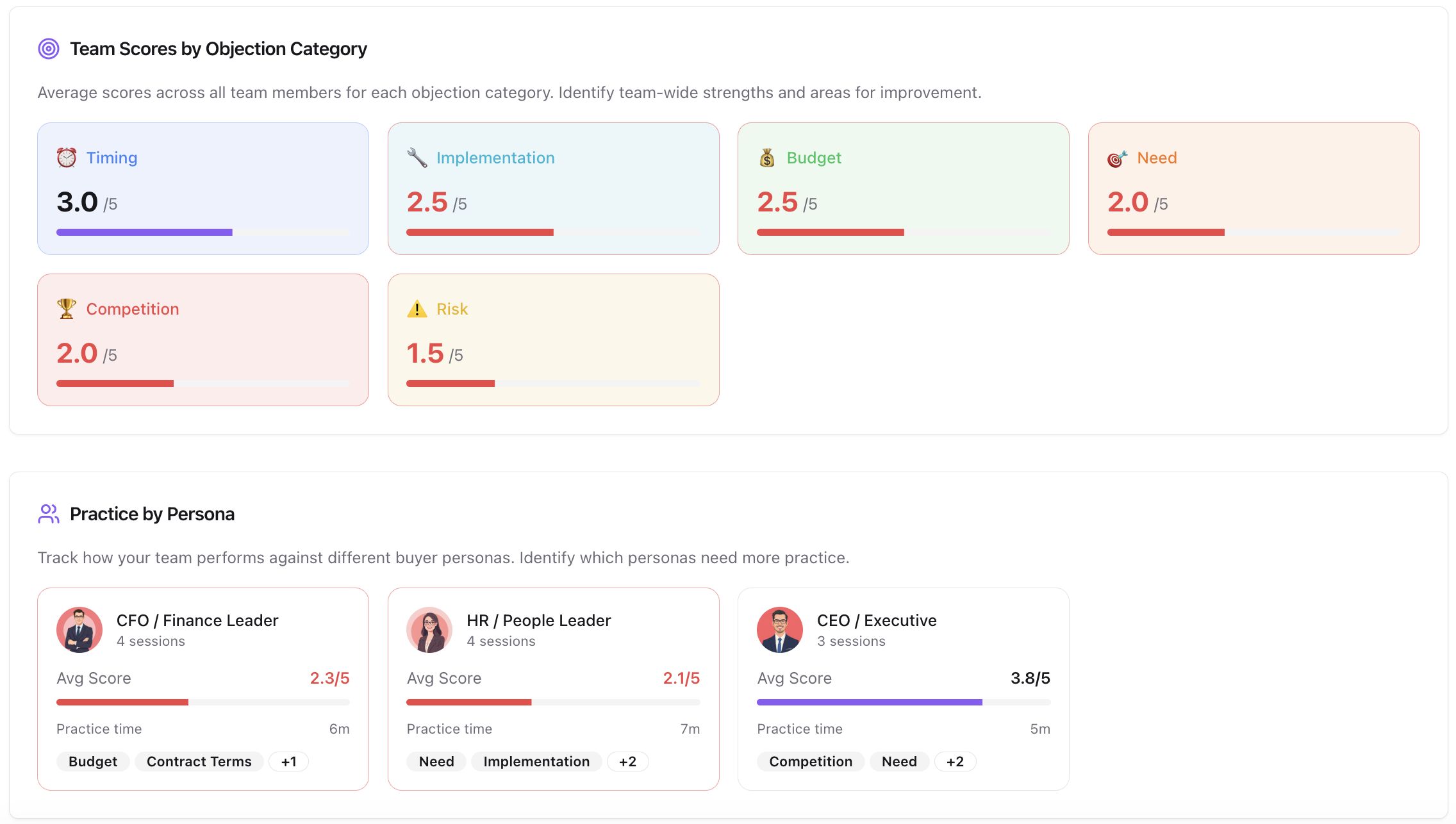Expand the +1 tag on CFO card
Image resolution: width=1456 pixels, height=824 pixels.
click(288, 761)
